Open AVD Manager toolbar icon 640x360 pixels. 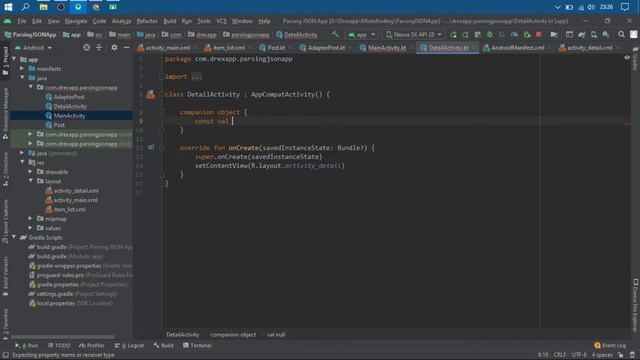[594, 35]
